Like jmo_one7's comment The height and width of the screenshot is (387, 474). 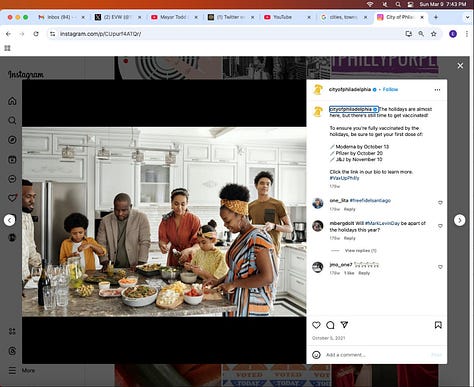[440, 267]
